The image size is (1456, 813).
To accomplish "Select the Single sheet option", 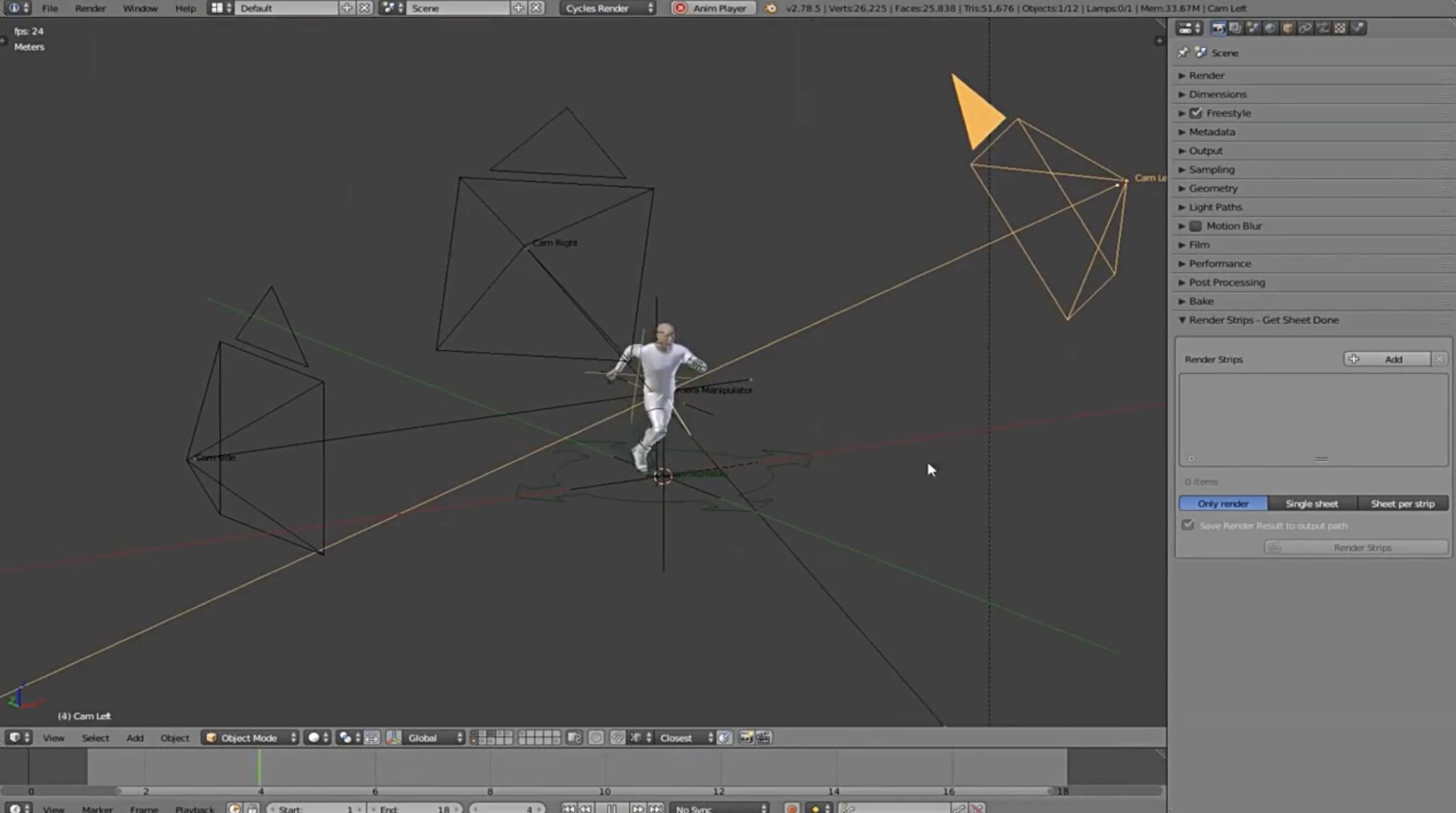I will [1311, 504].
